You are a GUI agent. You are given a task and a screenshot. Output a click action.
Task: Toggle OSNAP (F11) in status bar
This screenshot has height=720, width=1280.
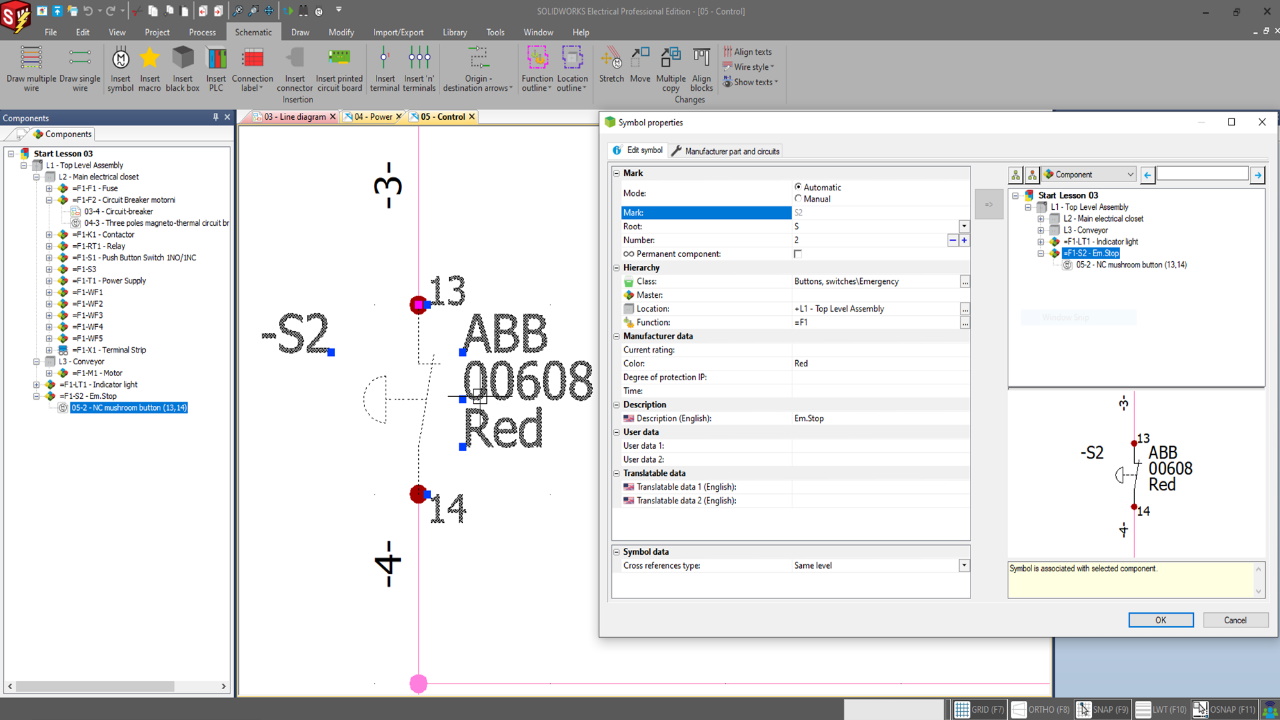click(1225, 709)
